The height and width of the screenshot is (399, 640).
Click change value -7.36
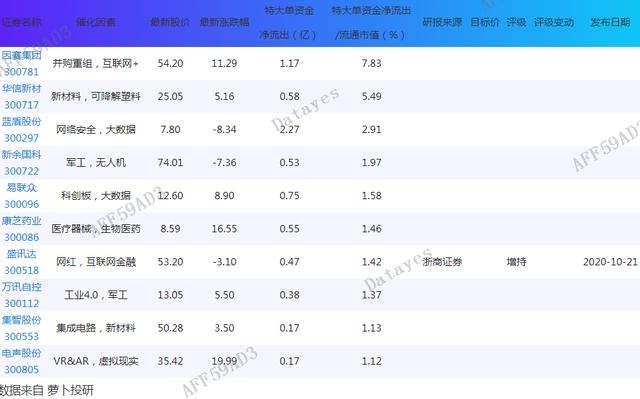[224, 162]
